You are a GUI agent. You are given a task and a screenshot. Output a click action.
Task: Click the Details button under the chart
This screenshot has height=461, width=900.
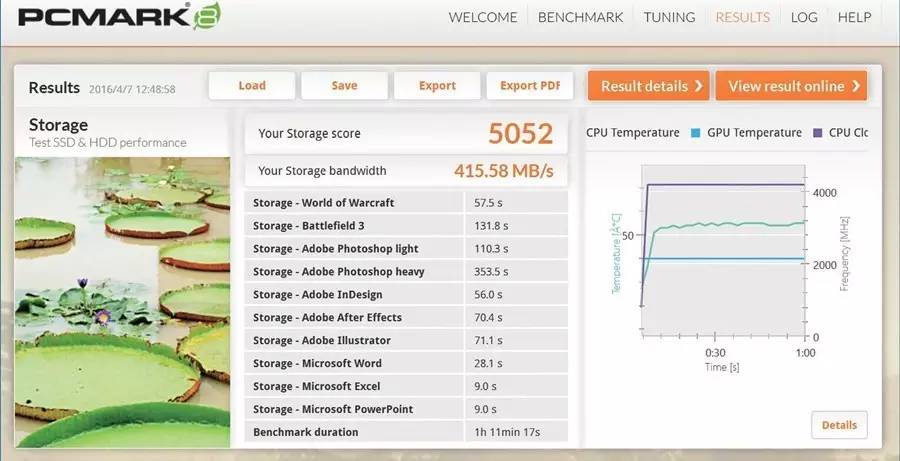point(839,425)
